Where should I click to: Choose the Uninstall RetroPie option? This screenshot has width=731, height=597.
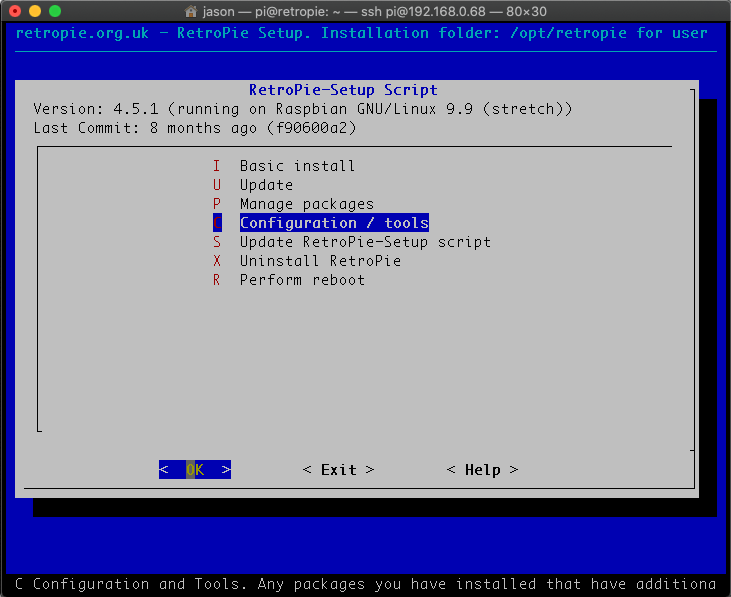[x=320, y=261]
